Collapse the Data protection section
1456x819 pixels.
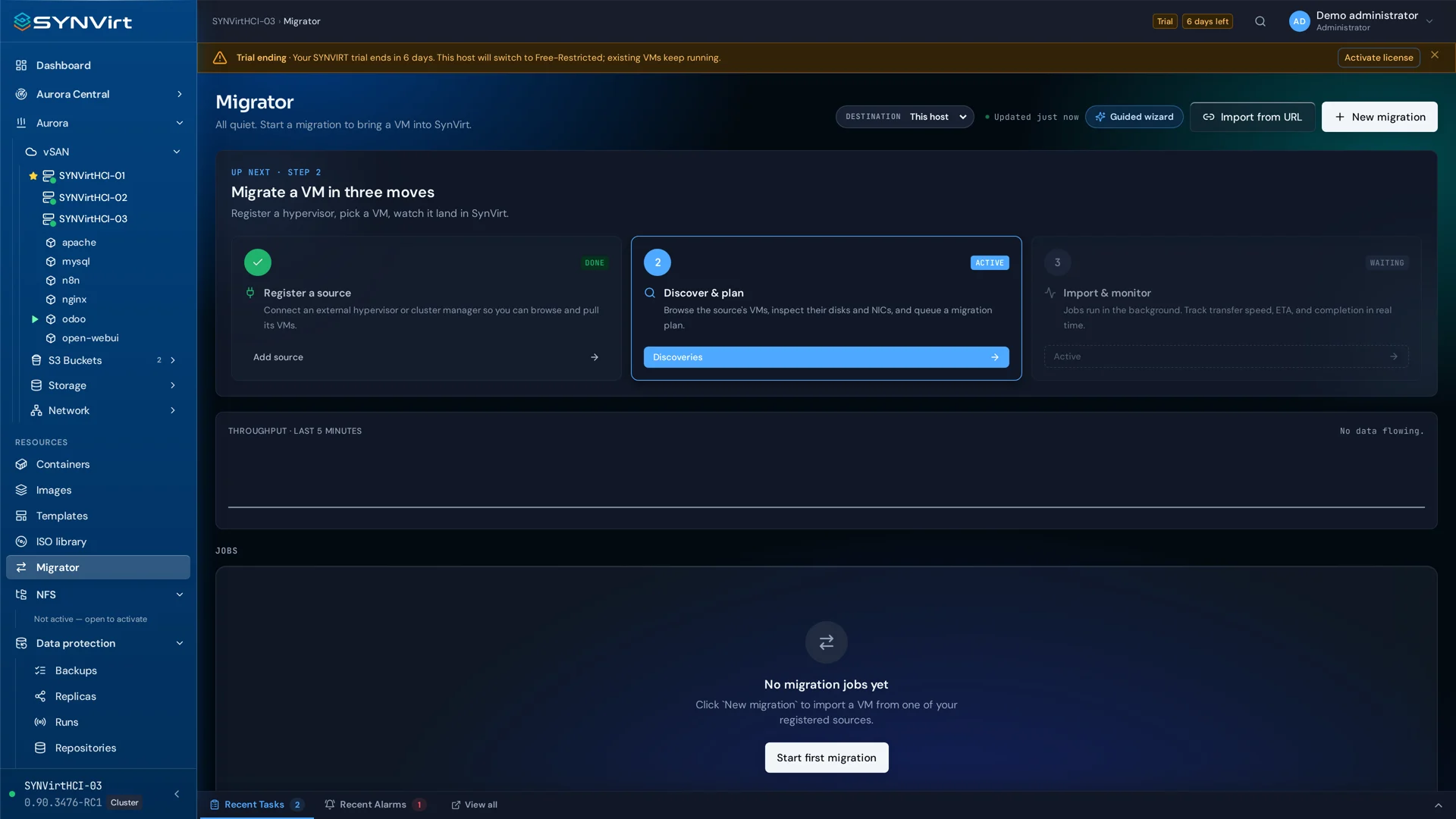pyautogui.click(x=180, y=643)
